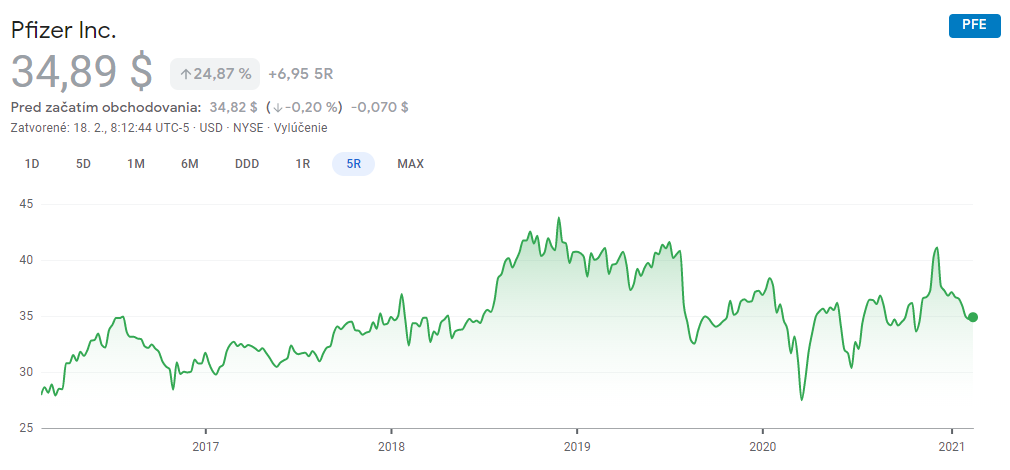This screenshot has width=1010, height=470.
Task: Click the Zatvorené timestamp text
Action: (100, 127)
